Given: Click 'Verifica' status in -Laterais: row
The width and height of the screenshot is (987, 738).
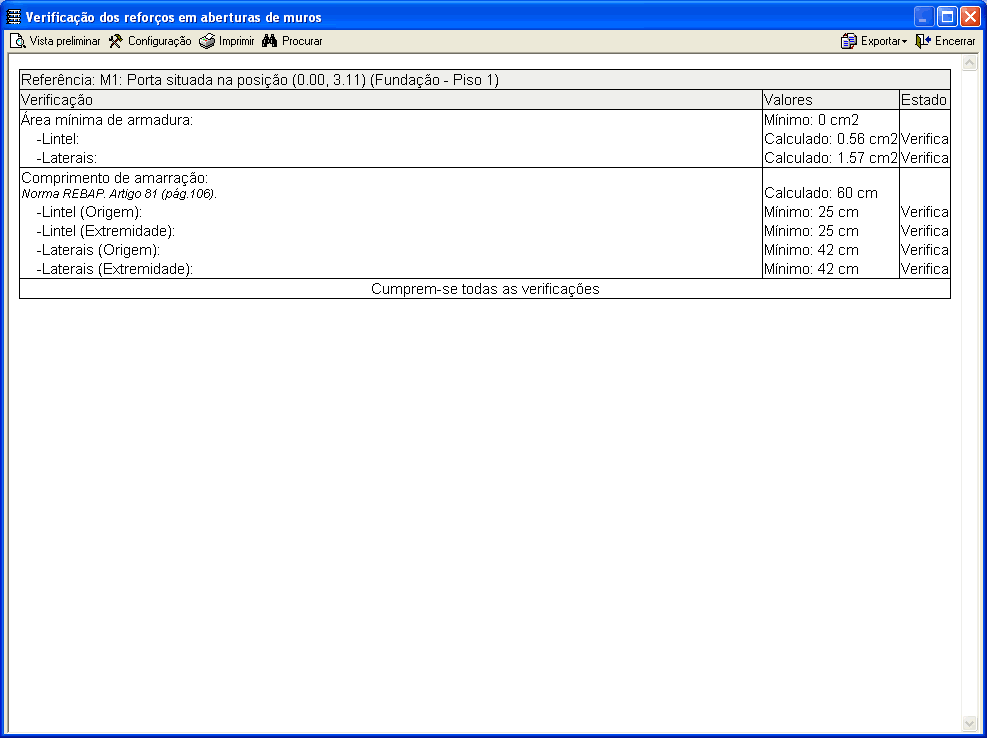Looking at the screenshot, I should tap(925, 158).
